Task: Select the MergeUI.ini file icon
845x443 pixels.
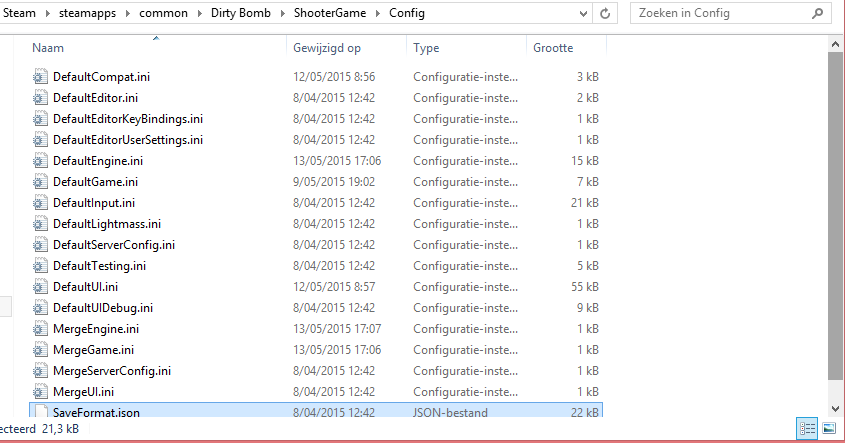Action: [x=40, y=391]
